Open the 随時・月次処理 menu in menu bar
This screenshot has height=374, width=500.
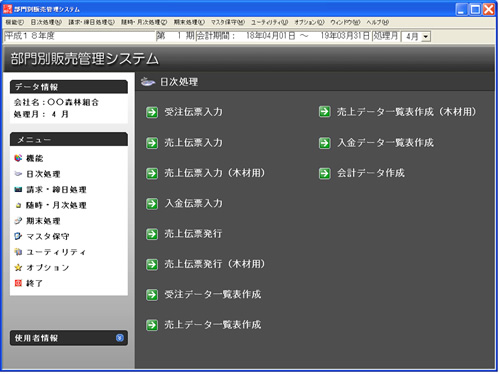click(x=144, y=22)
